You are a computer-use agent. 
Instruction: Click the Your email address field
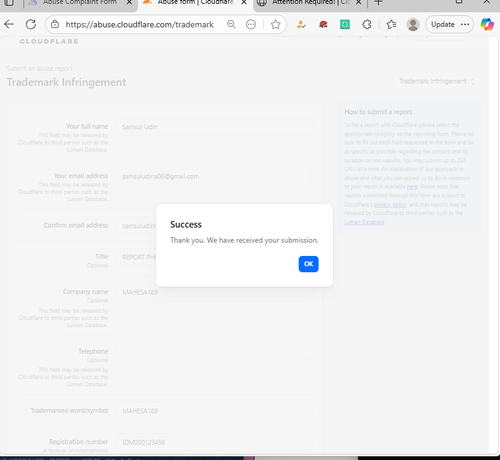click(x=214, y=176)
